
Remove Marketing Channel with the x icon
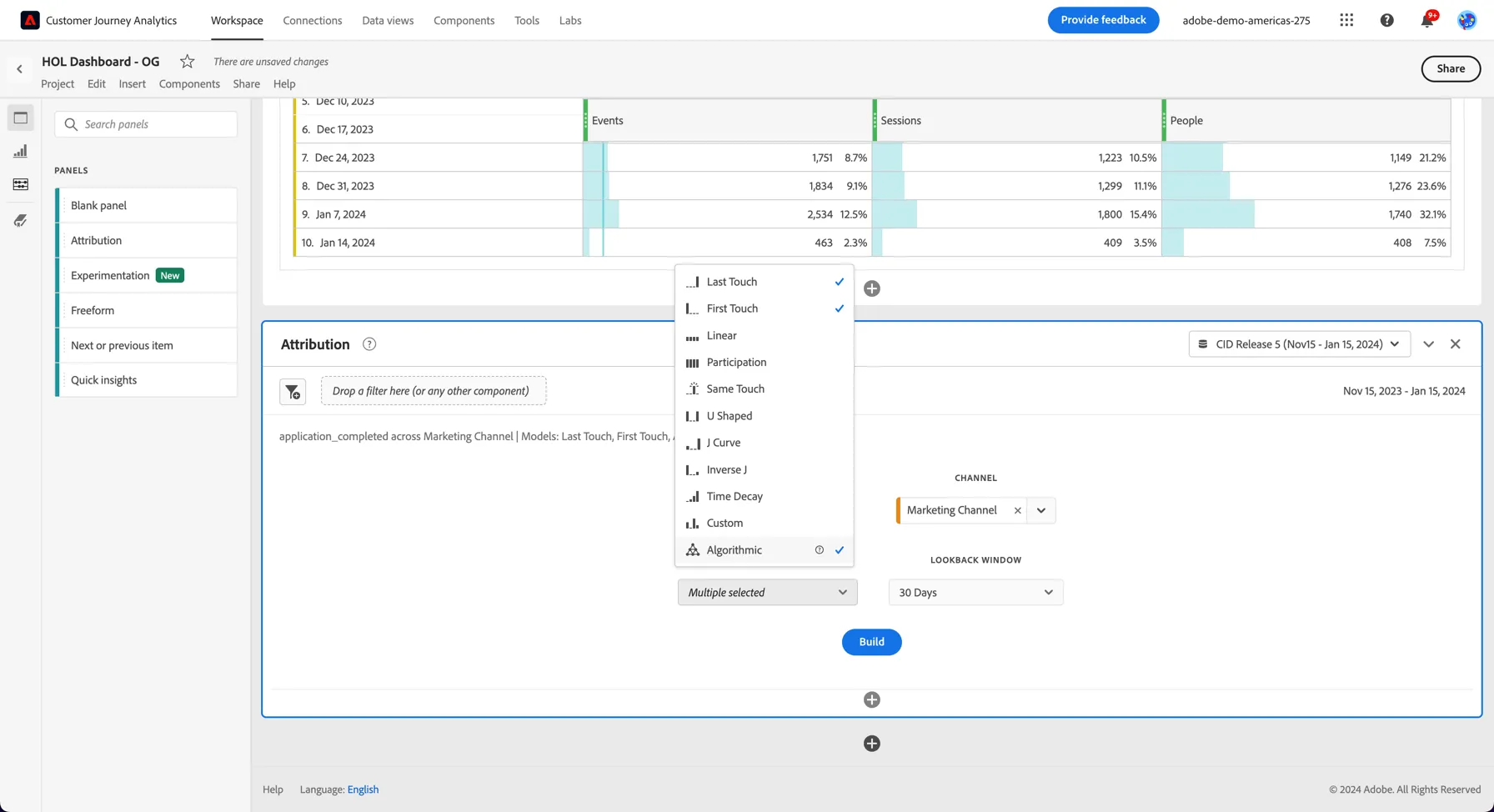coord(1017,510)
